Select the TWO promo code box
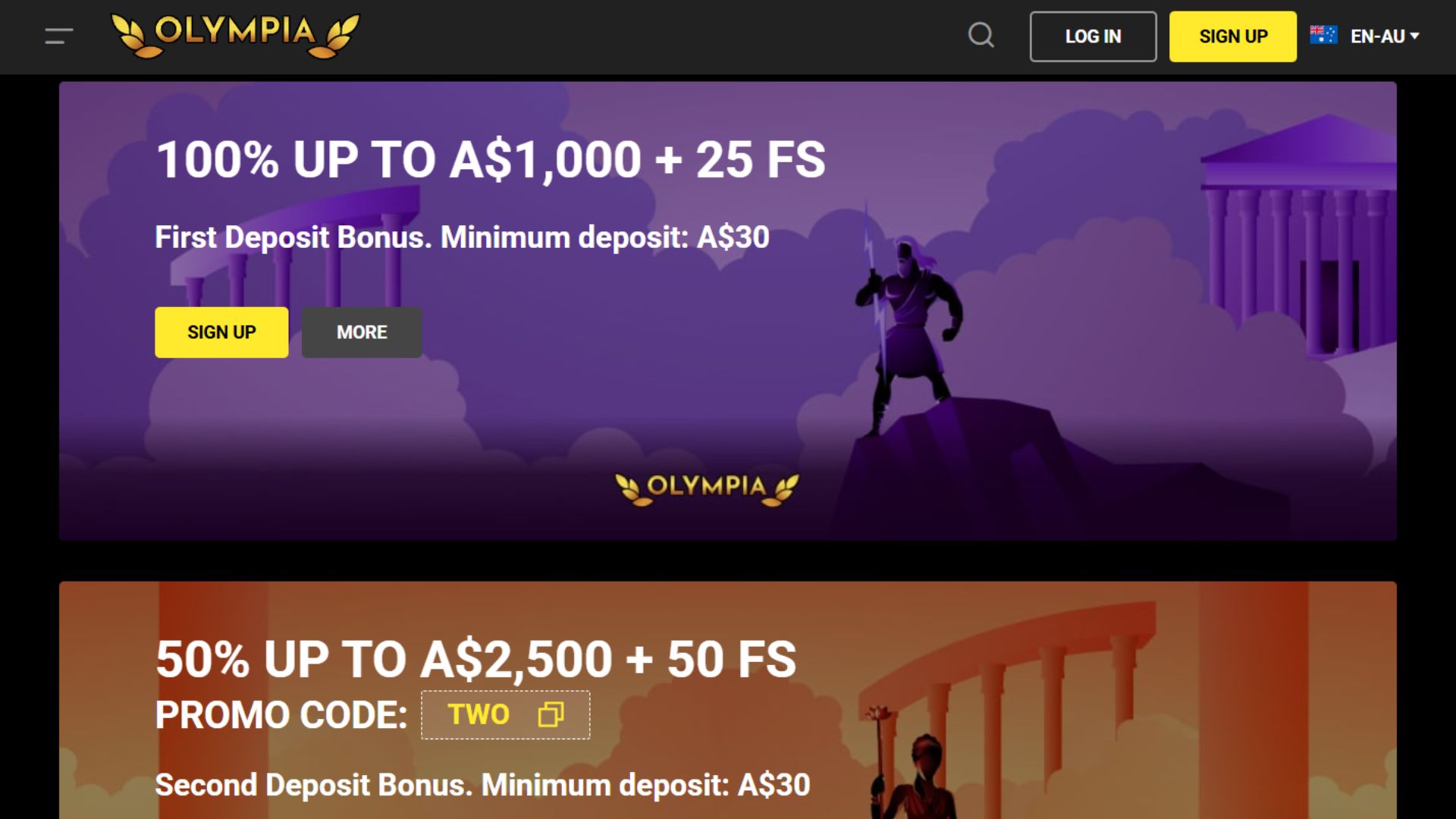The height and width of the screenshot is (819, 1456). 506,714
